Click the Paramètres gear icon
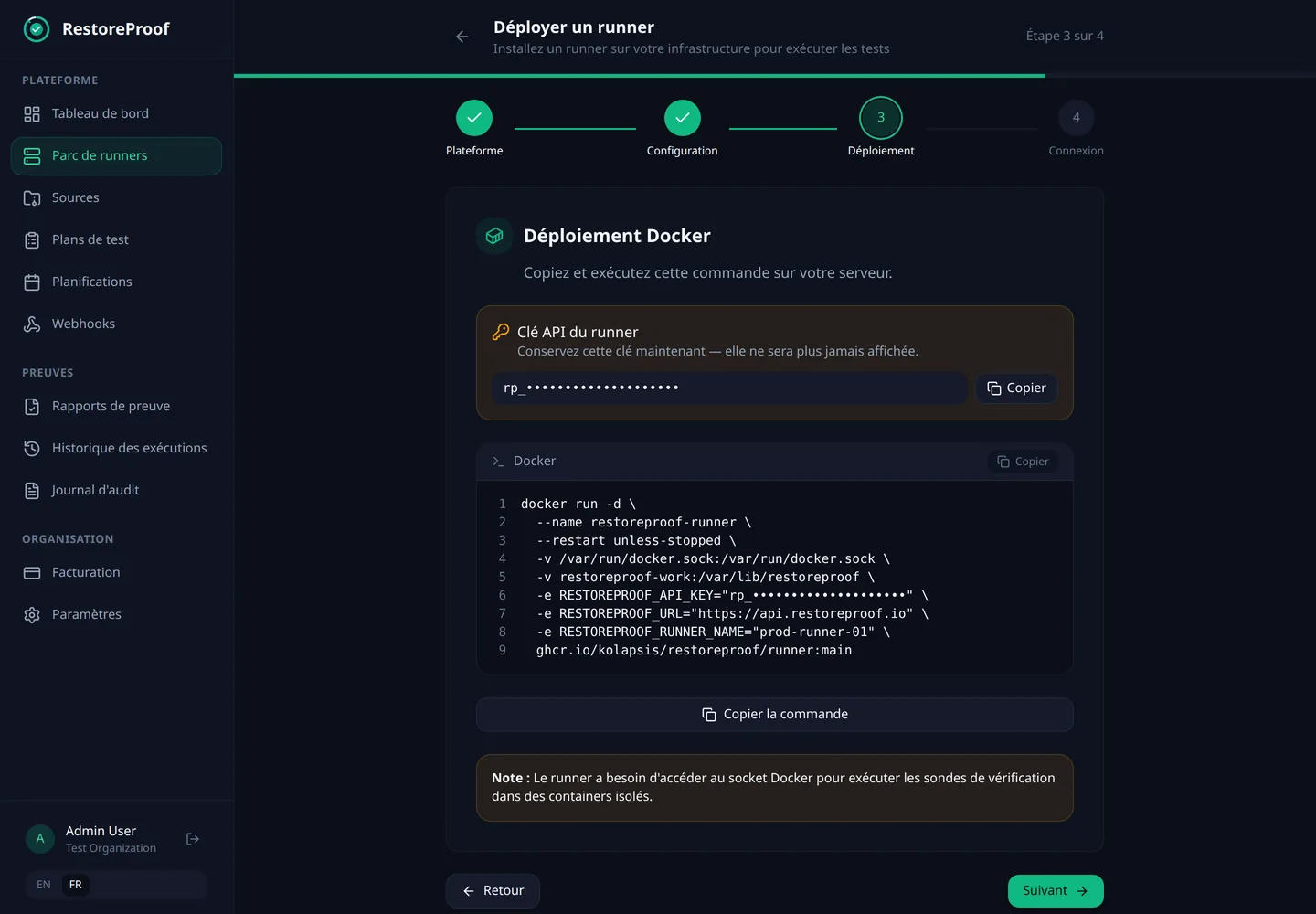This screenshot has height=914, width=1316. tap(32, 615)
